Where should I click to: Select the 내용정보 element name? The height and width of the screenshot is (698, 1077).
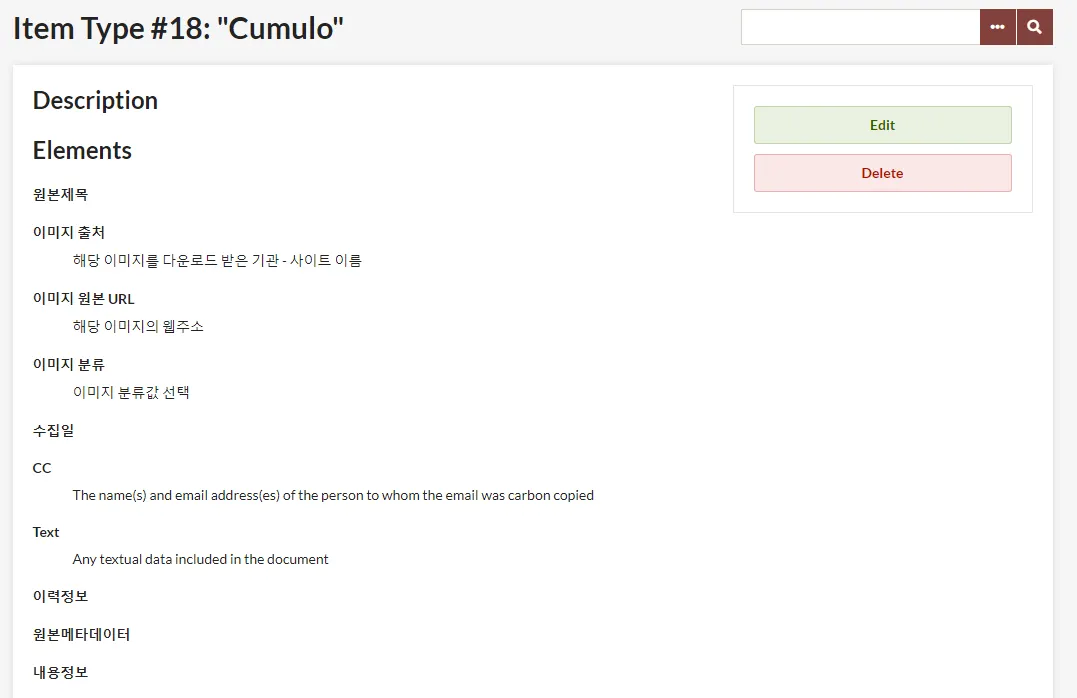coord(60,672)
